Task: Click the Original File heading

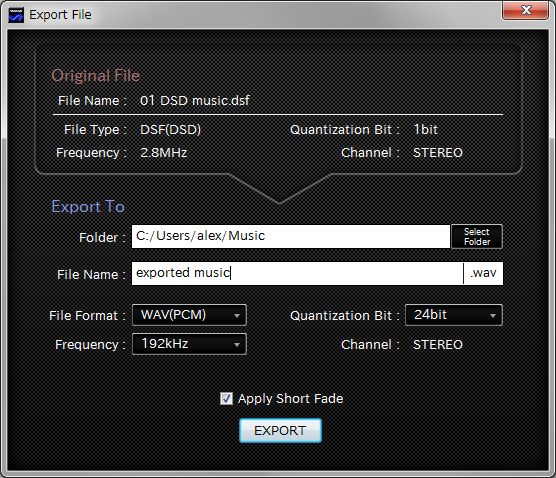Action: [x=96, y=76]
